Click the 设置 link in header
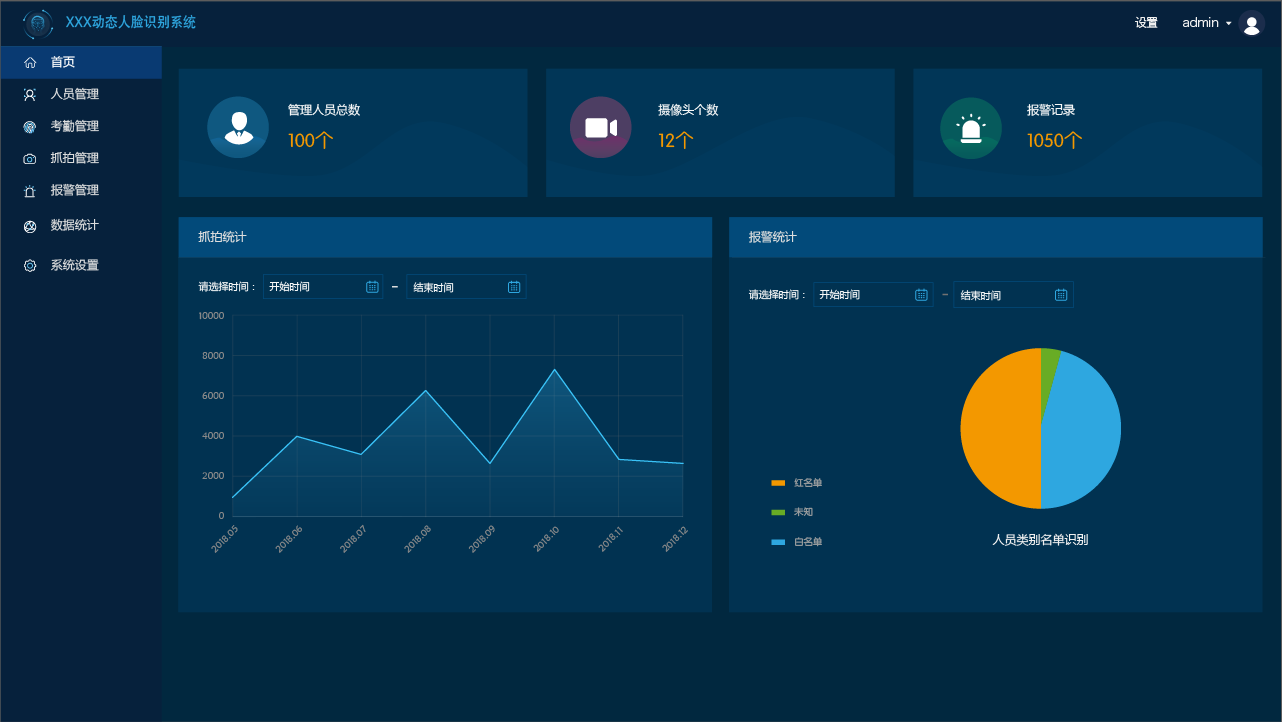 click(x=1146, y=23)
